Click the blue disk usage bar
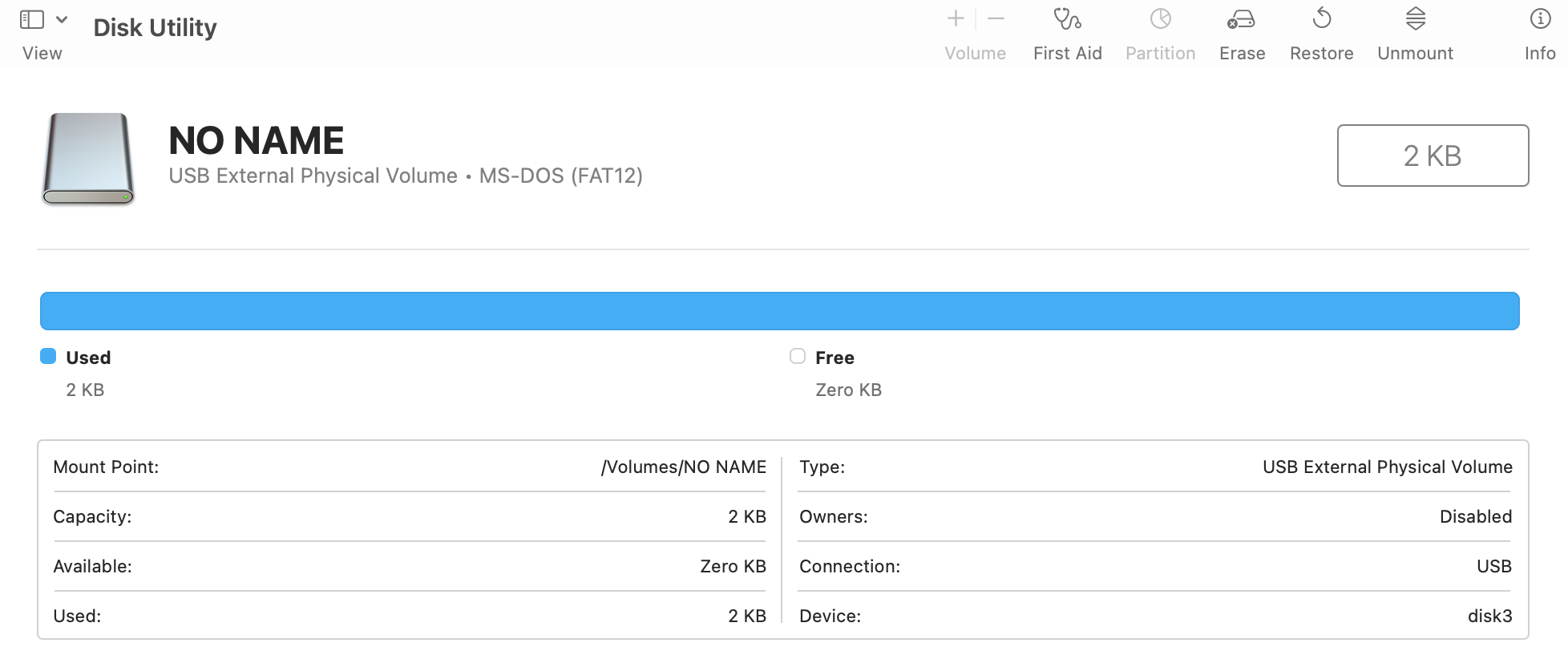 (779, 311)
